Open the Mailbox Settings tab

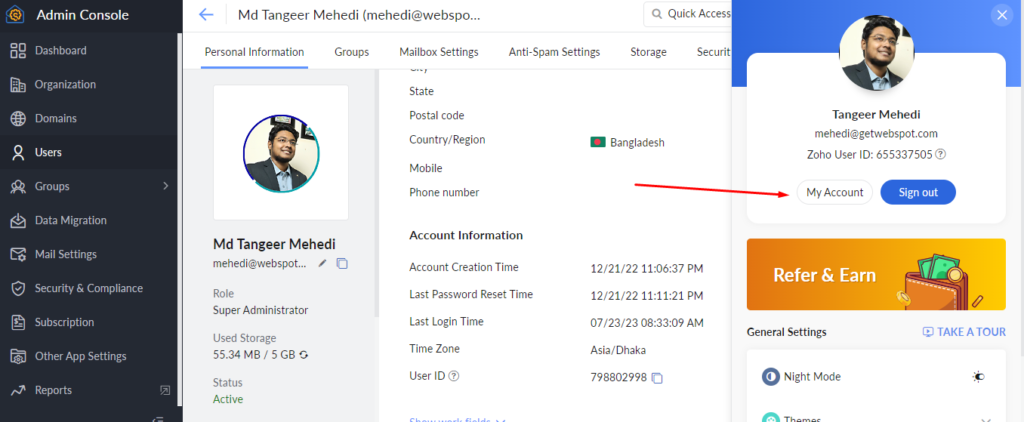click(439, 52)
